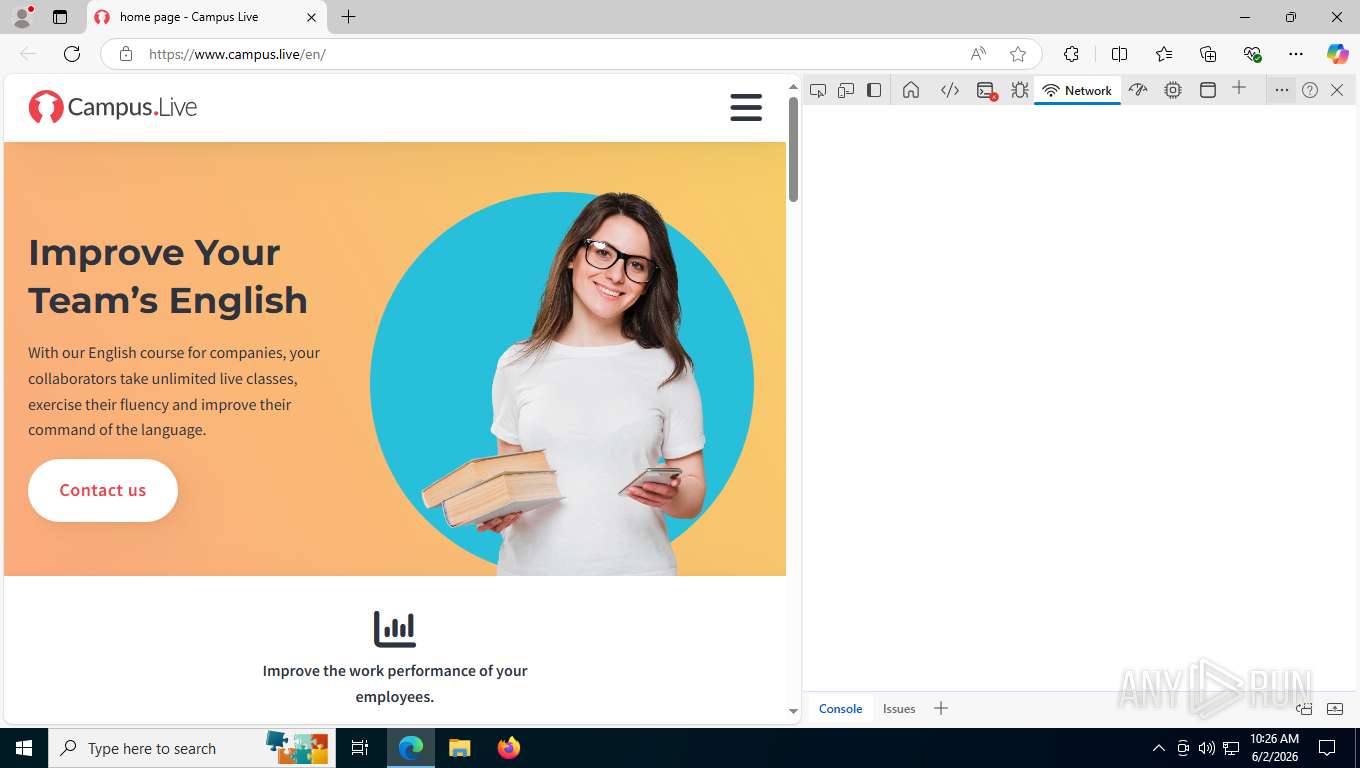Open the Sources bug icon tool
The height and width of the screenshot is (768, 1360).
pos(1019,90)
